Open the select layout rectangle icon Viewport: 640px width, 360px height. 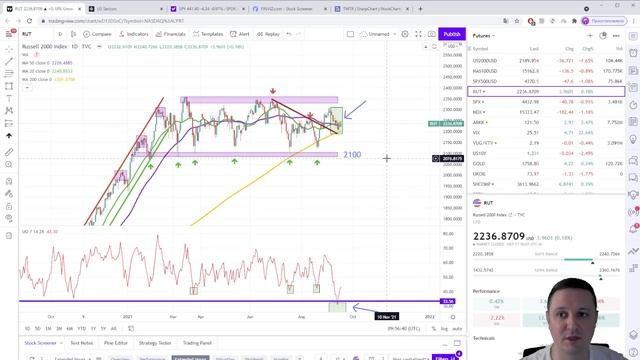coord(350,34)
